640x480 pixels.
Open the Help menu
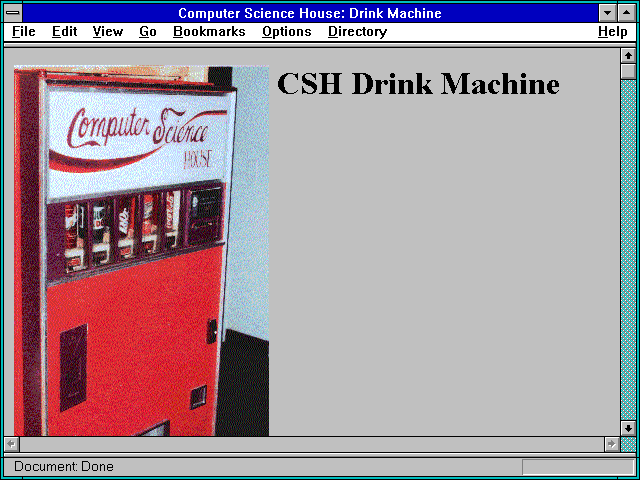(x=613, y=31)
